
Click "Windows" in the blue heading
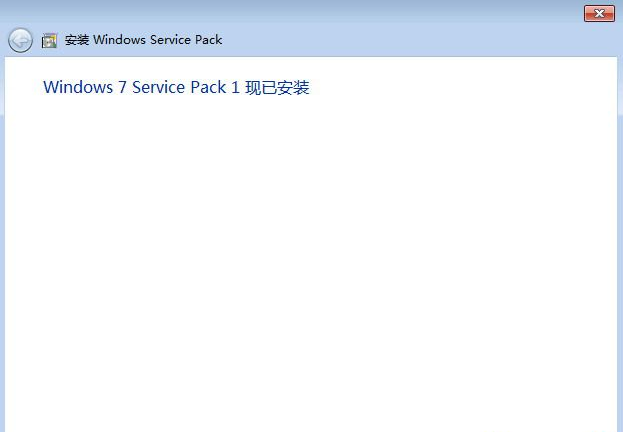pos(78,88)
